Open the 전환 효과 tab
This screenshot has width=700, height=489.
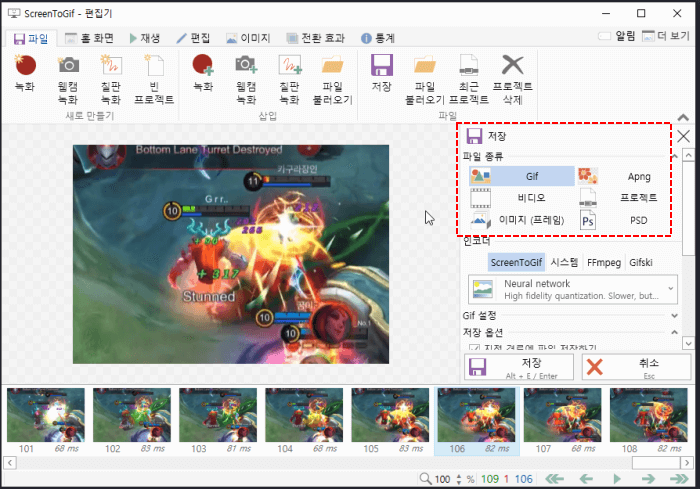[x=316, y=38]
